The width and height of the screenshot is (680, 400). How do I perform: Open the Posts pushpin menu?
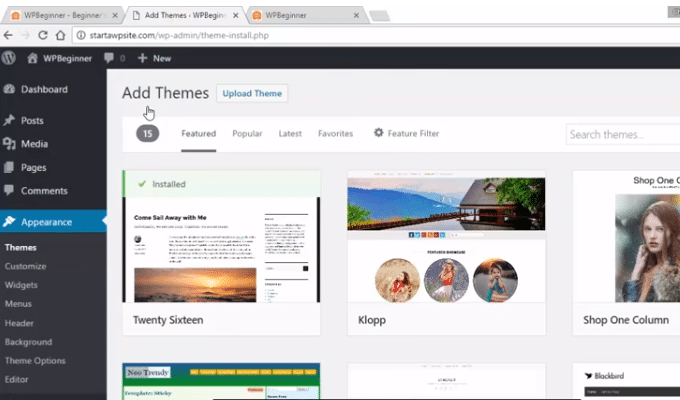(10, 120)
